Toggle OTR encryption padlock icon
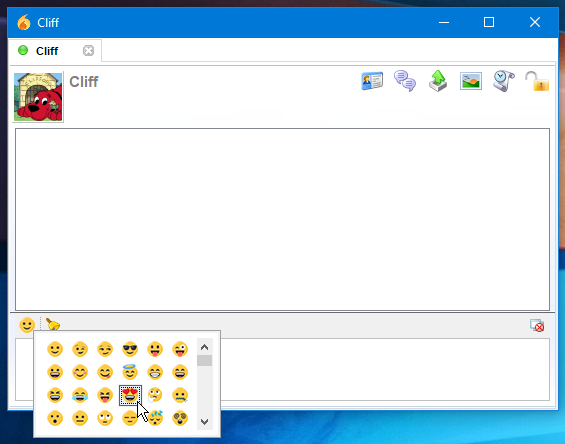The width and height of the screenshot is (565, 444). coord(537,81)
